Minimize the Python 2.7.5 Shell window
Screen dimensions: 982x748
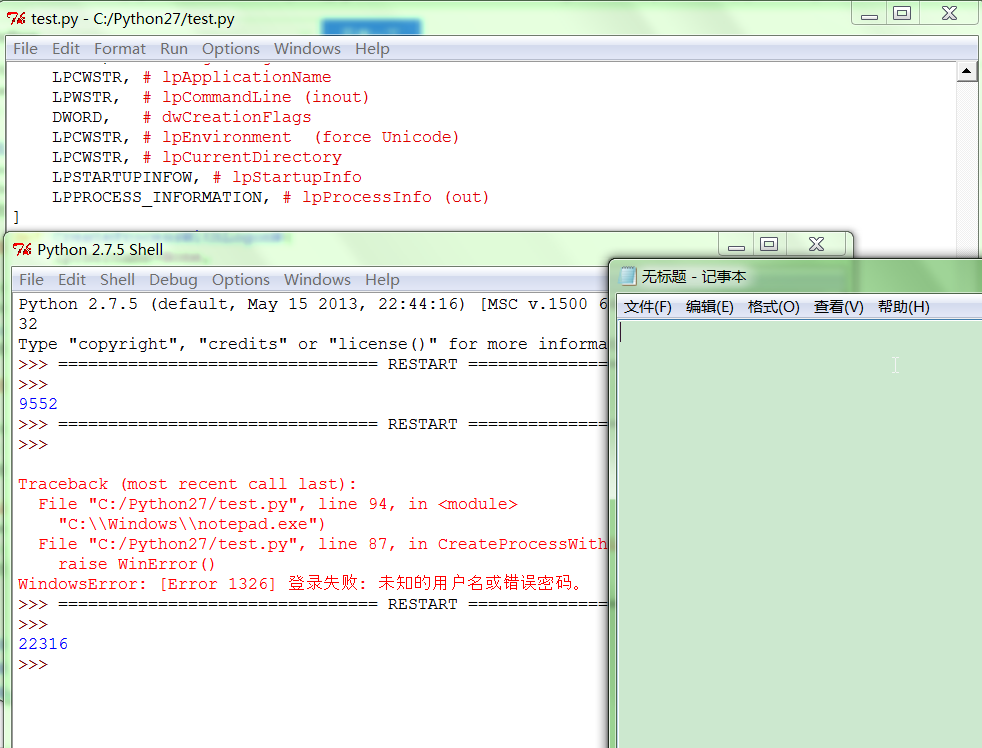736,244
